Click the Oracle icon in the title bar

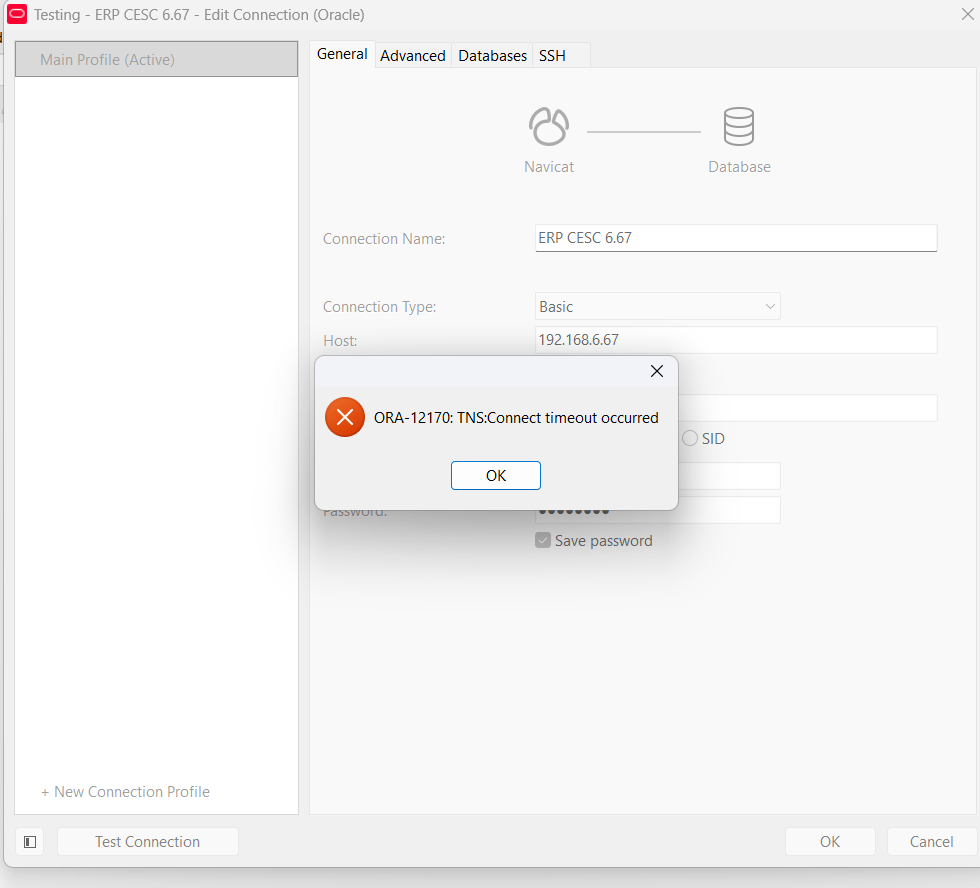click(x=17, y=14)
